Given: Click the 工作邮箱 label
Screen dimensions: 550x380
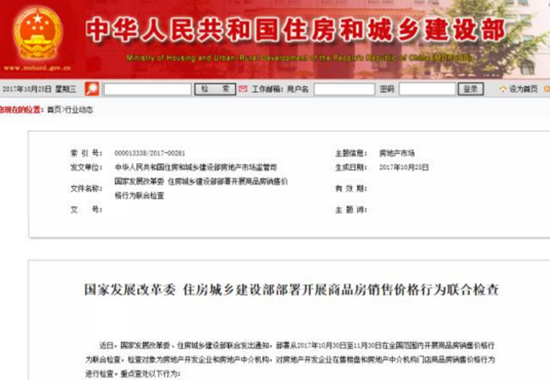Looking at the screenshot, I should coord(267,89).
